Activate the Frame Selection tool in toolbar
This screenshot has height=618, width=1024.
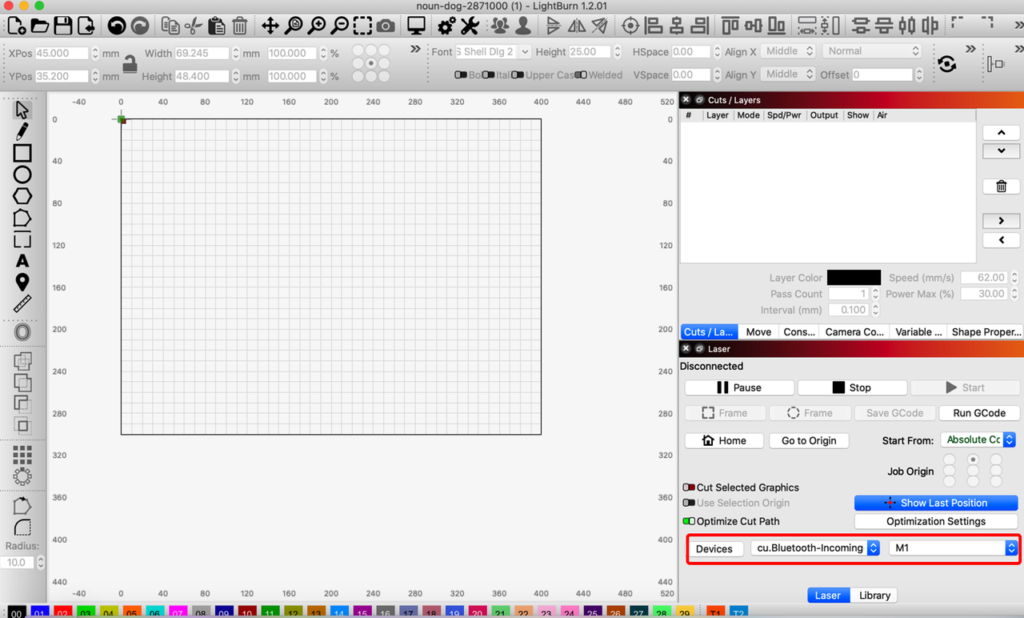click(362, 27)
